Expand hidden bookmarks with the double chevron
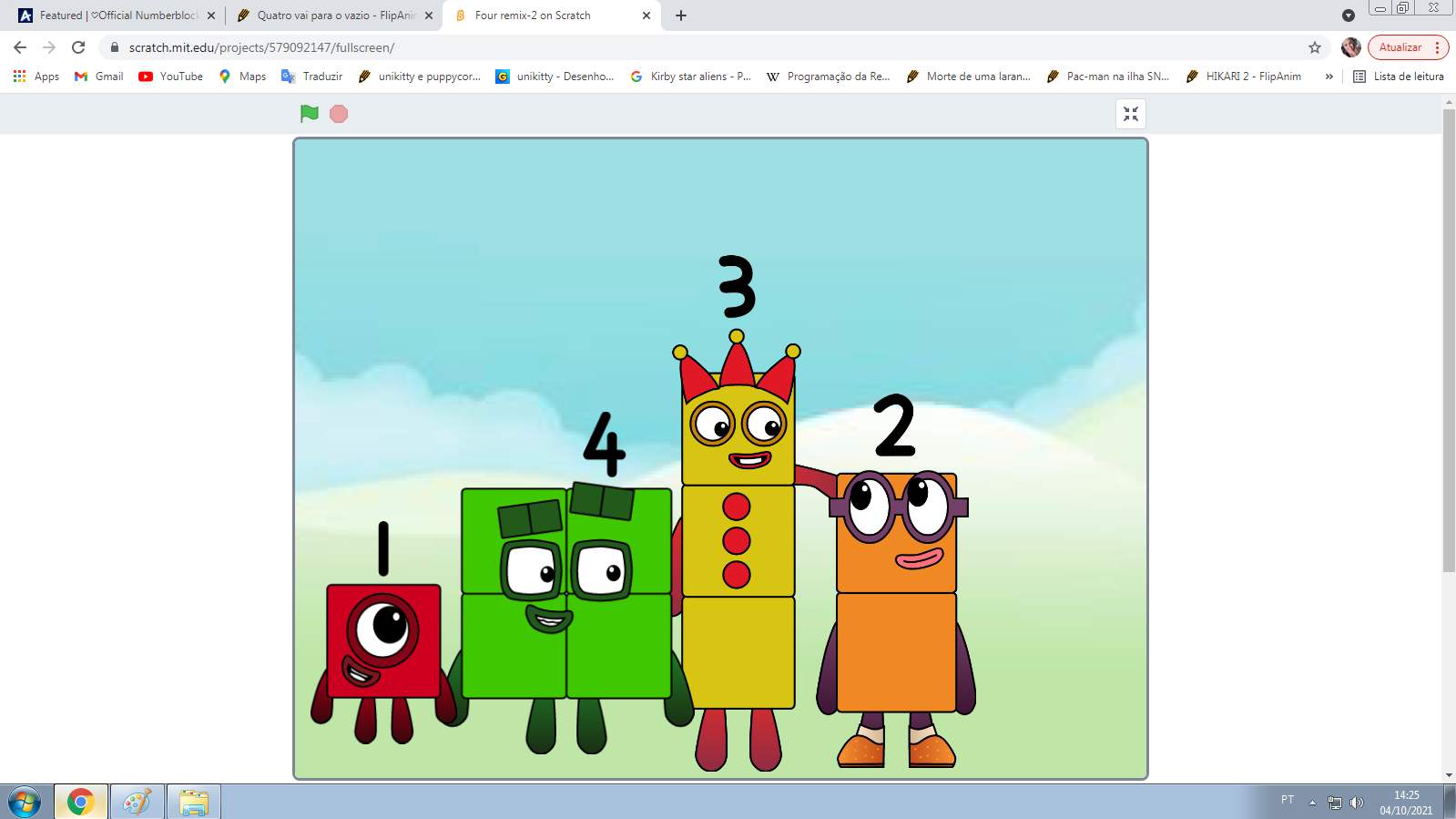This screenshot has width=1456, height=819. coord(1329,77)
